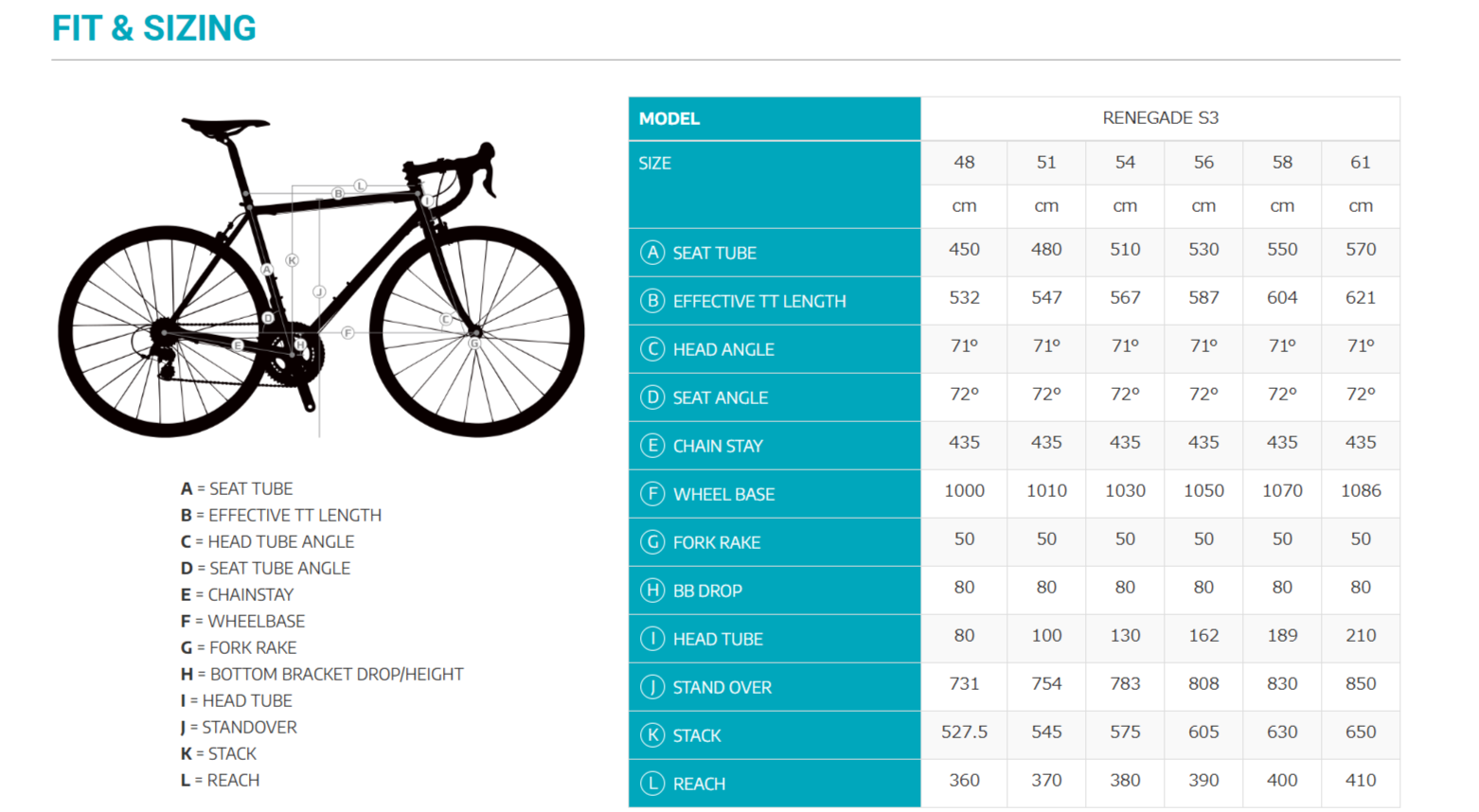1479x812 pixels.
Task: Click the size 54 column header
Action: pos(1125,163)
